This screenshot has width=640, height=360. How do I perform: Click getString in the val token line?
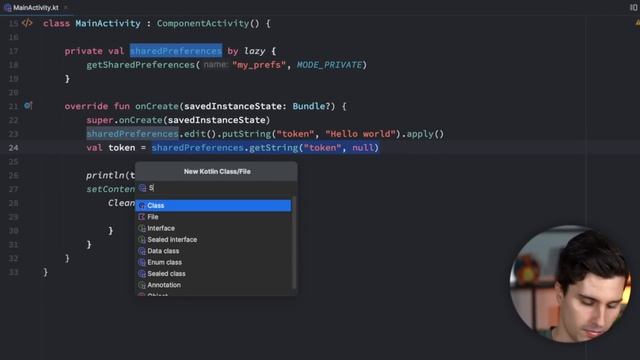pos(273,148)
